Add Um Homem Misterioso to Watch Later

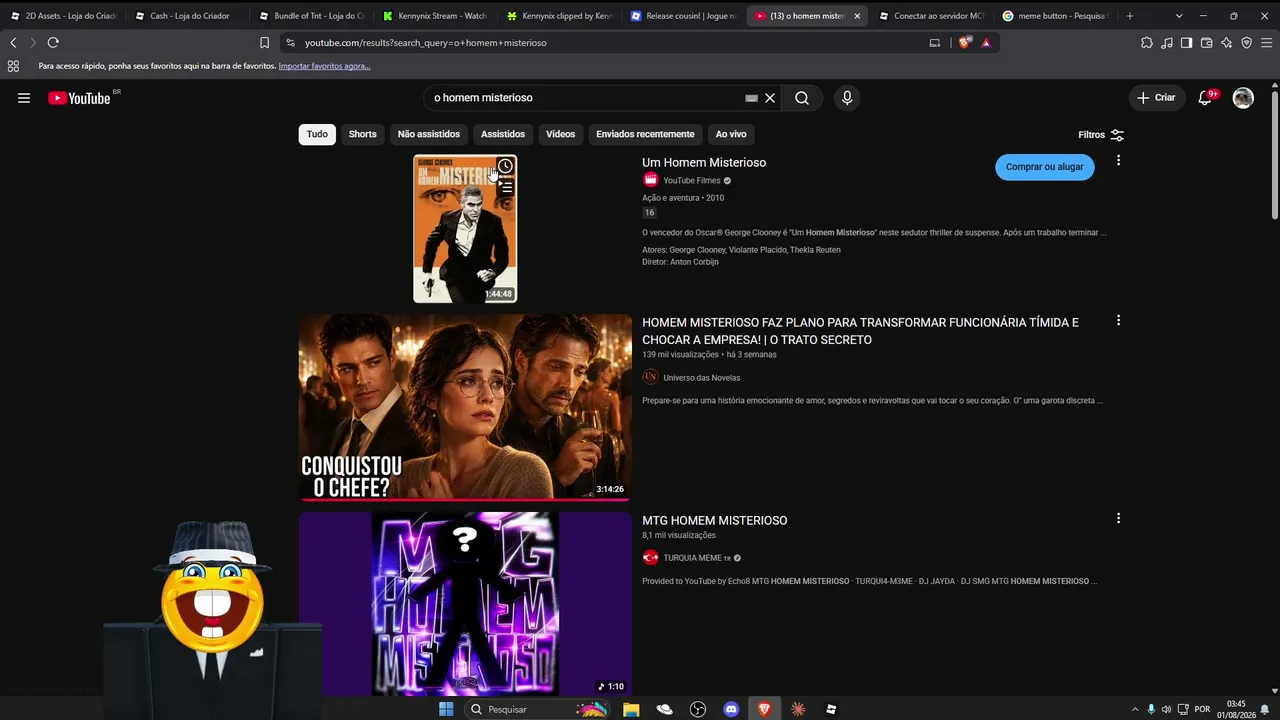(x=505, y=167)
